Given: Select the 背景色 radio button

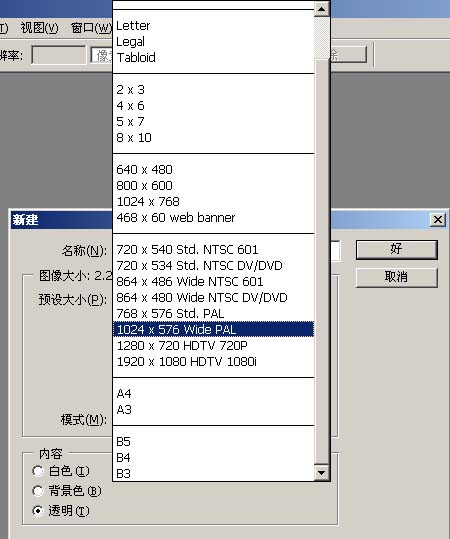Looking at the screenshot, I should [38, 491].
